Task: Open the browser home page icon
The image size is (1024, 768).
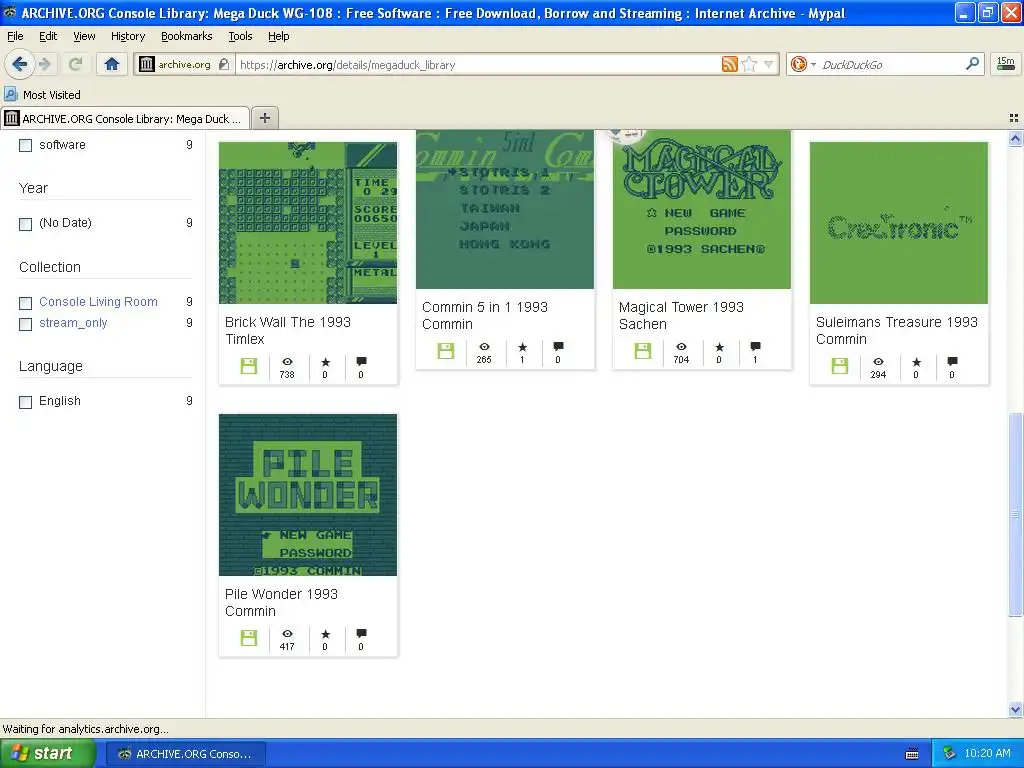Action: pyautogui.click(x=112, y=64)
